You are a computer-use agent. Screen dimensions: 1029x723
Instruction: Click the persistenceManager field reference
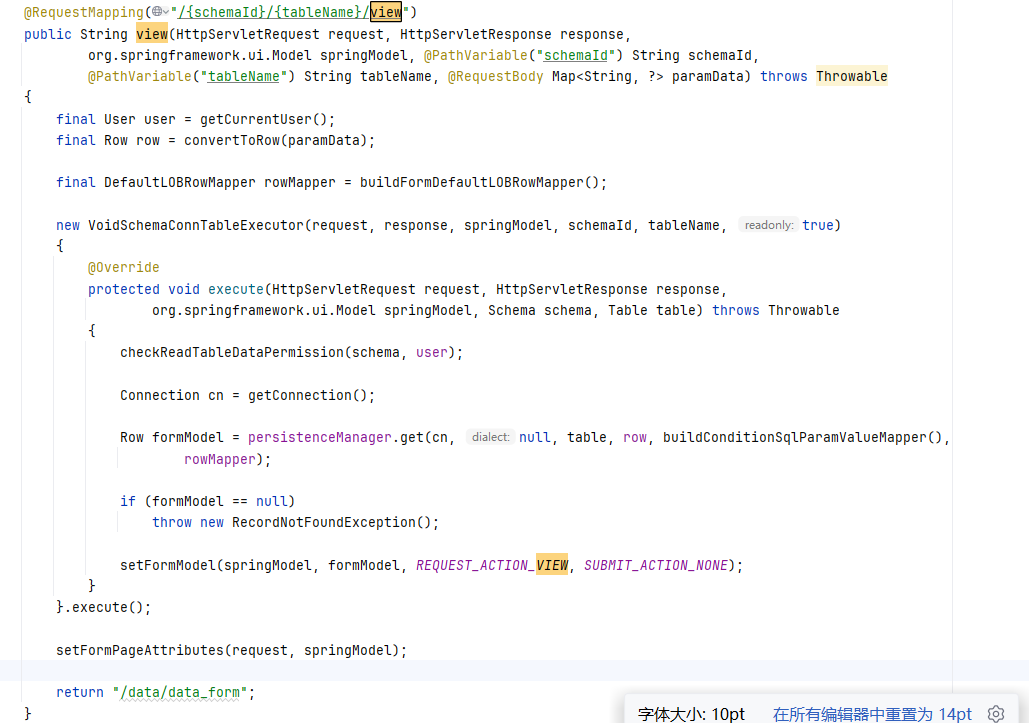322,437
